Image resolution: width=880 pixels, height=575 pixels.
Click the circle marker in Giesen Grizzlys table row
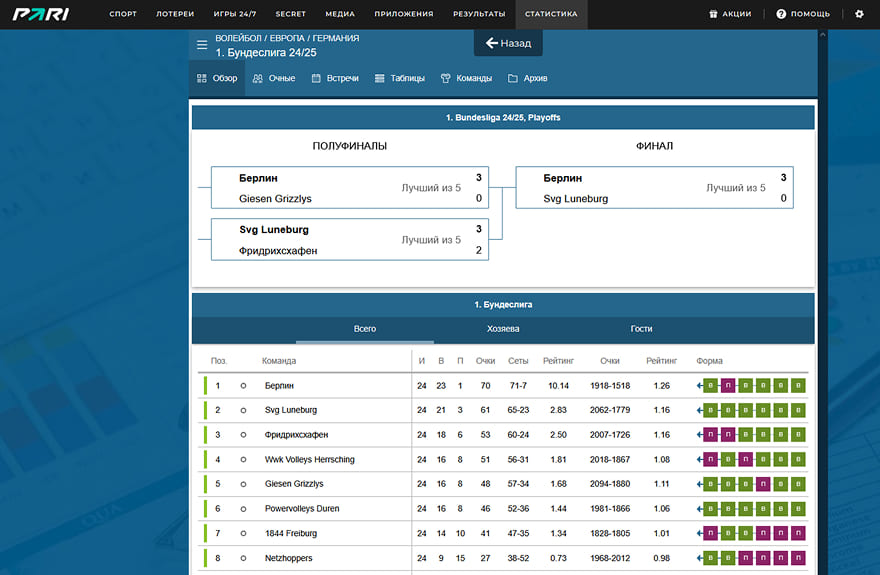point(243,484)
